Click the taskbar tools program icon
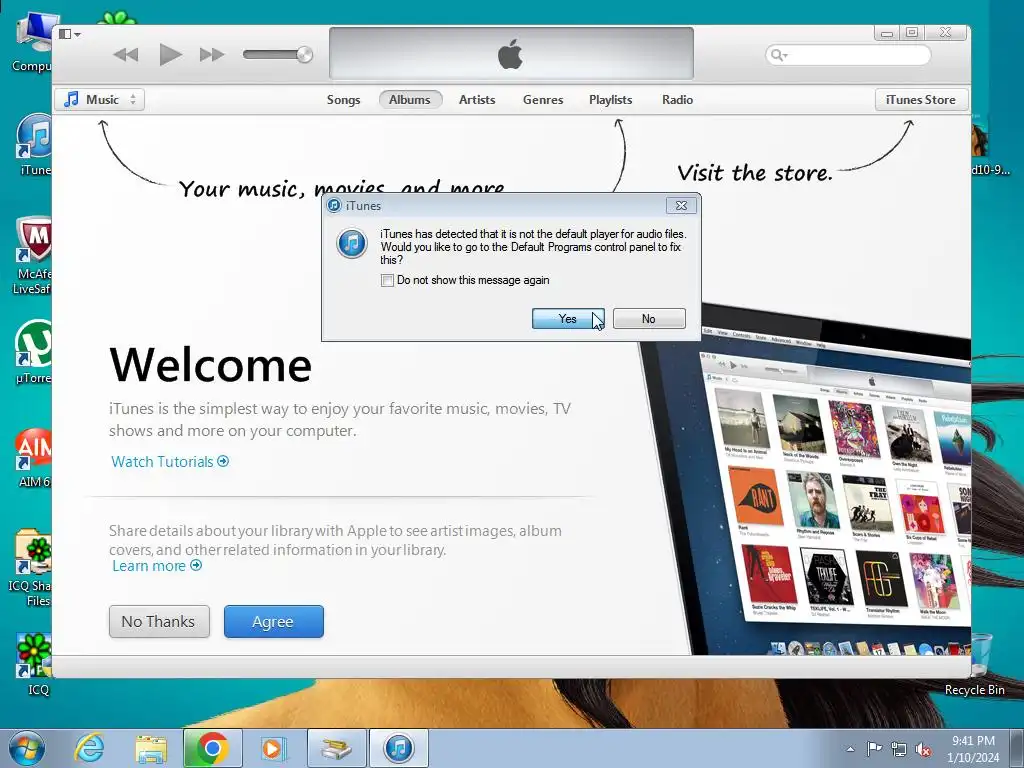The height and width of the screenshot is (768, 1024). pyautogui.click(x=337, y=748)
